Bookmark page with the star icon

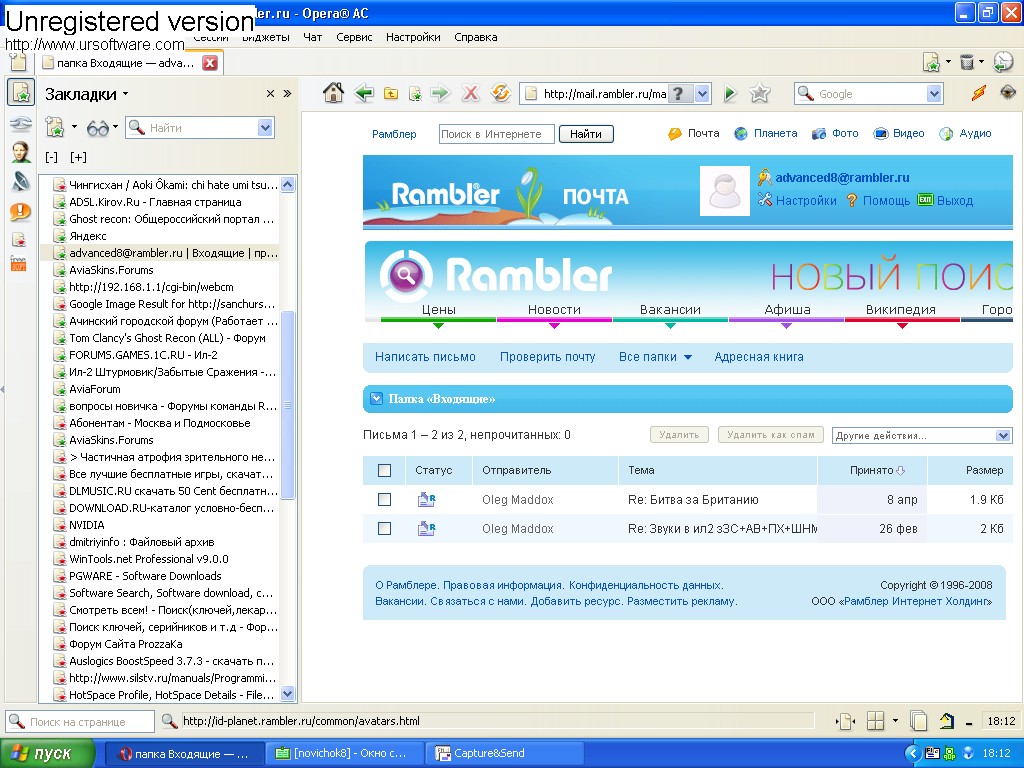pos(760,94)
